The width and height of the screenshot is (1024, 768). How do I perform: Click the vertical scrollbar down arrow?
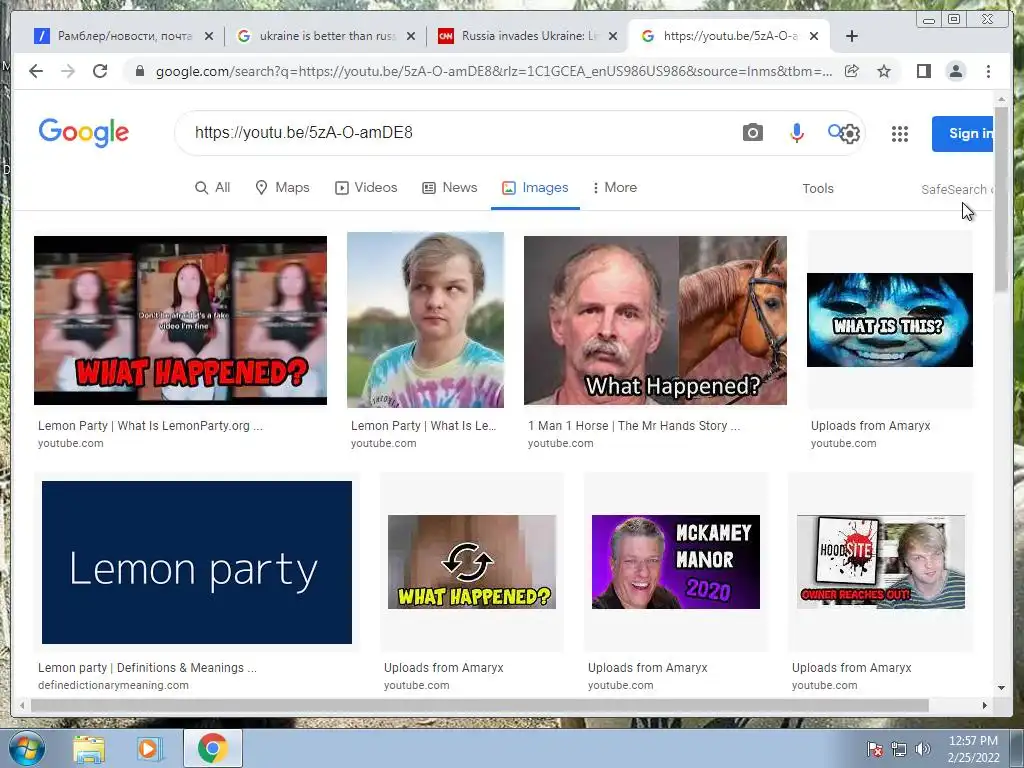pos(1001,688)
